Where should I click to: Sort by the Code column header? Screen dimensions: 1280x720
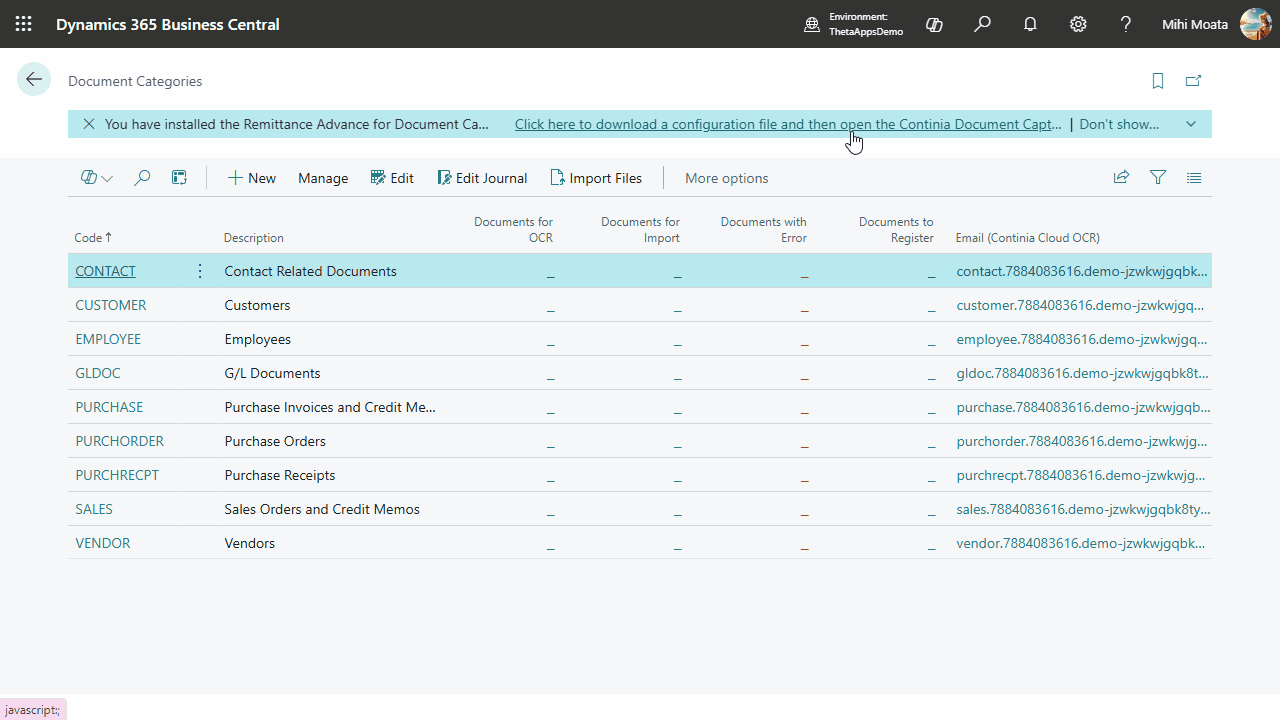point(93,238)
